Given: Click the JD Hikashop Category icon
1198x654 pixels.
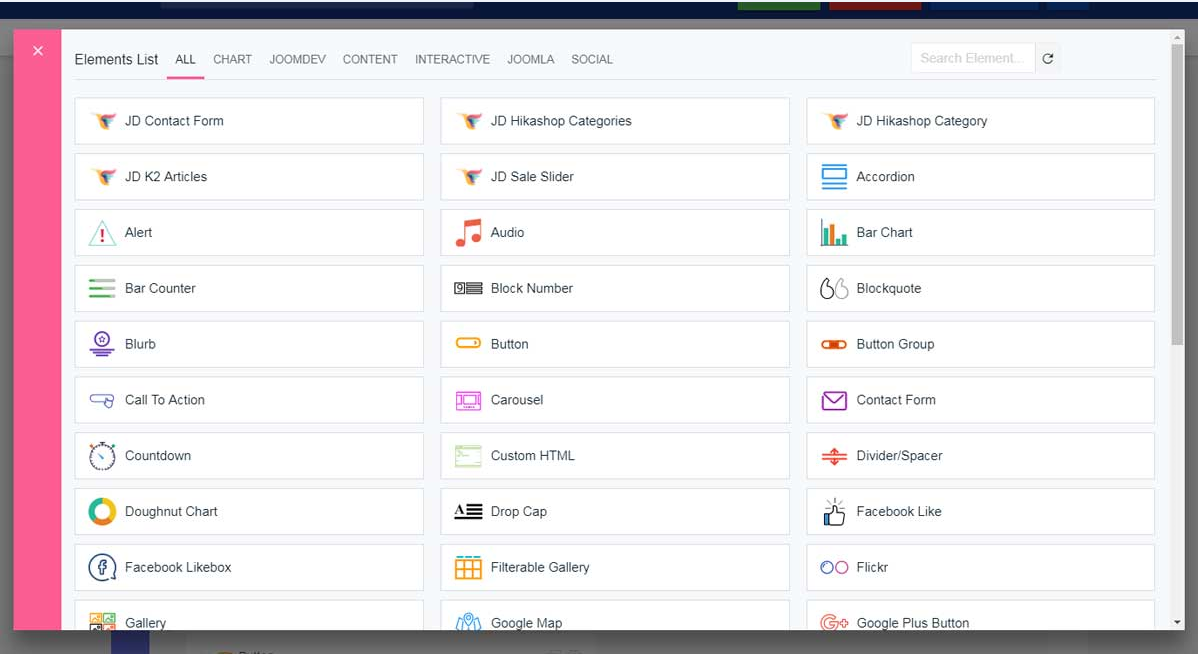Looking at the screenshot, I should [x=834, y=121].
